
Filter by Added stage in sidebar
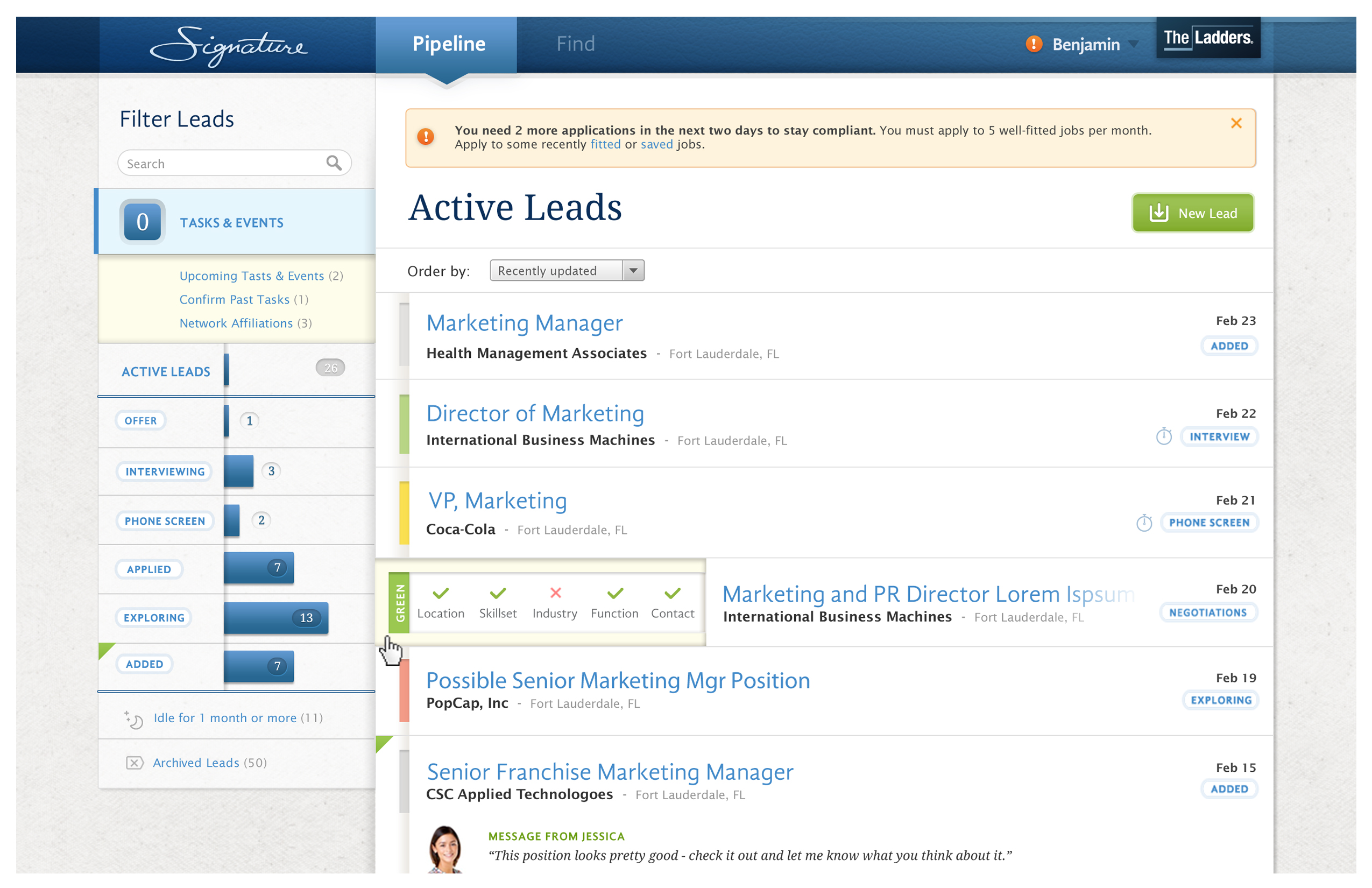(x=145, y=664)
